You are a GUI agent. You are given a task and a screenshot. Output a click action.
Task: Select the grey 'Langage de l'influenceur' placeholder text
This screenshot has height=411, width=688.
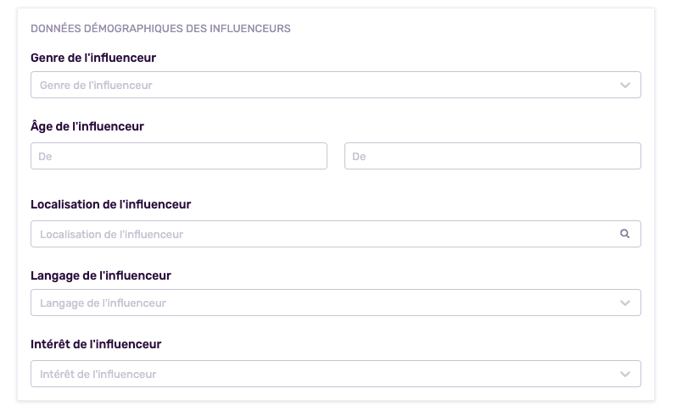[103, 303]
